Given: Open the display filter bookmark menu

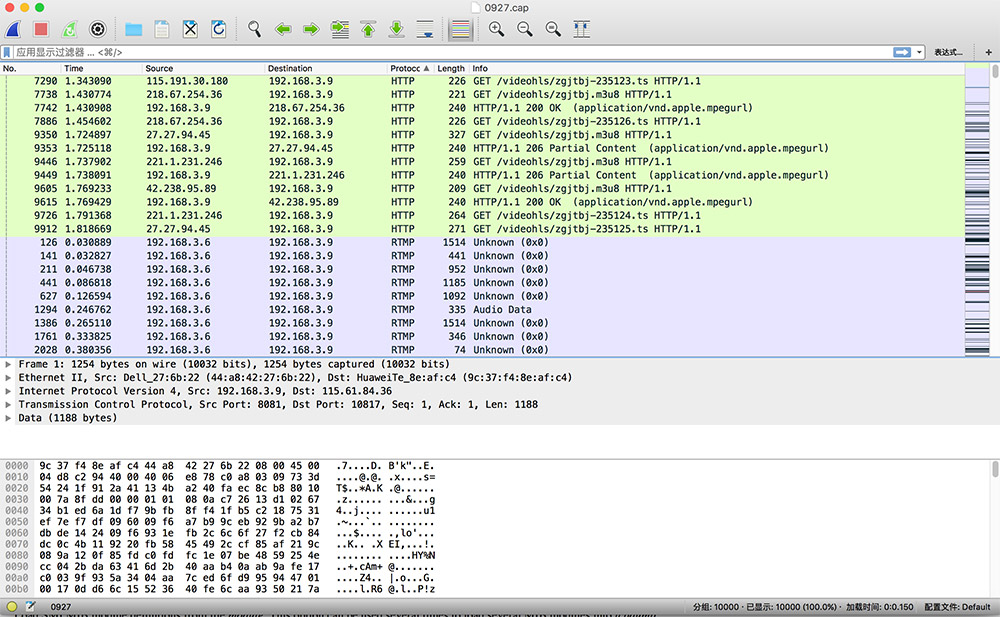Looking at the screenshot, I should [7, 52].
